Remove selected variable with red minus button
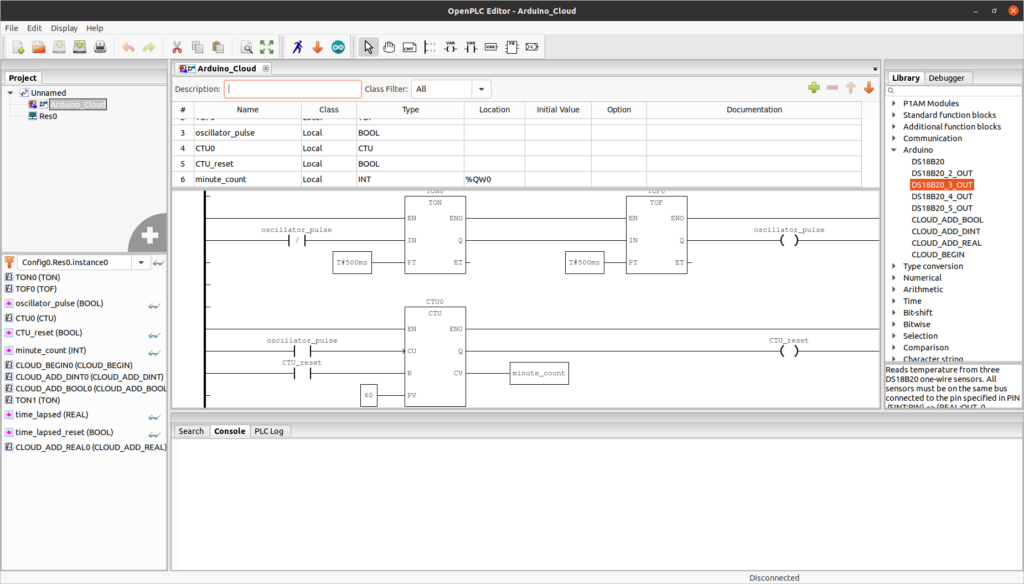 click(832, 87)
